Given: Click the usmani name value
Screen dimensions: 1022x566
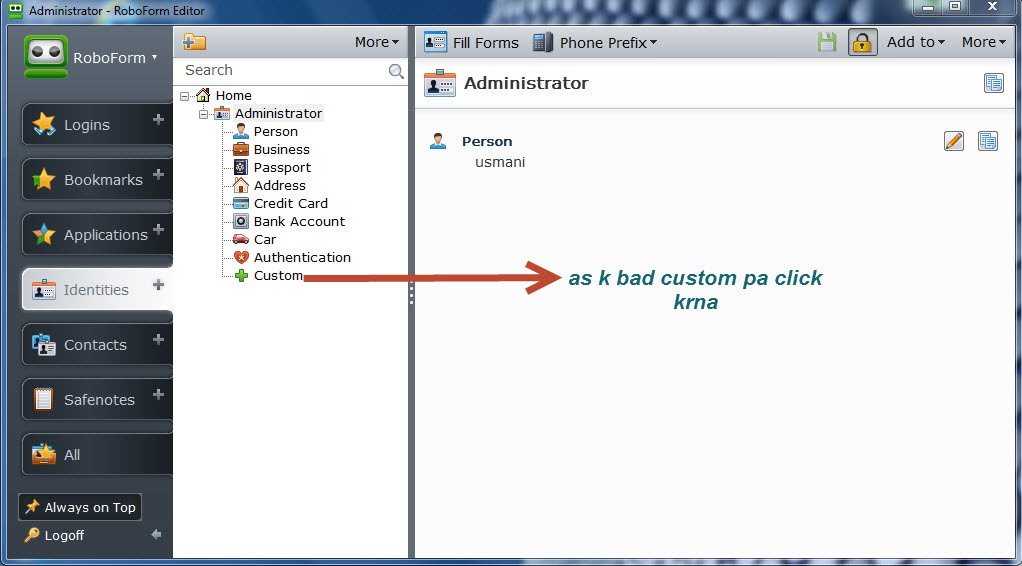Looking at the screenshot, I should [x=500, y=162].
